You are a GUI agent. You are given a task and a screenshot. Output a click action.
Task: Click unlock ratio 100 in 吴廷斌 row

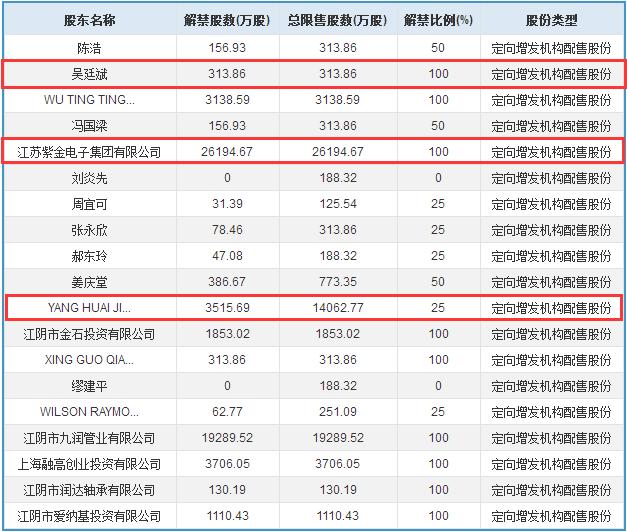pos(438,74)
